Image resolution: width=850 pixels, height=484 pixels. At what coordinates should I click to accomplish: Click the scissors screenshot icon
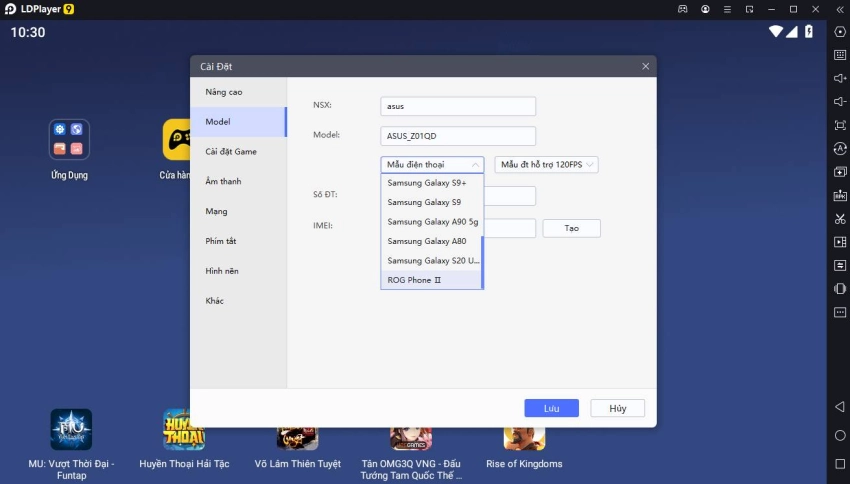[840, 219]
